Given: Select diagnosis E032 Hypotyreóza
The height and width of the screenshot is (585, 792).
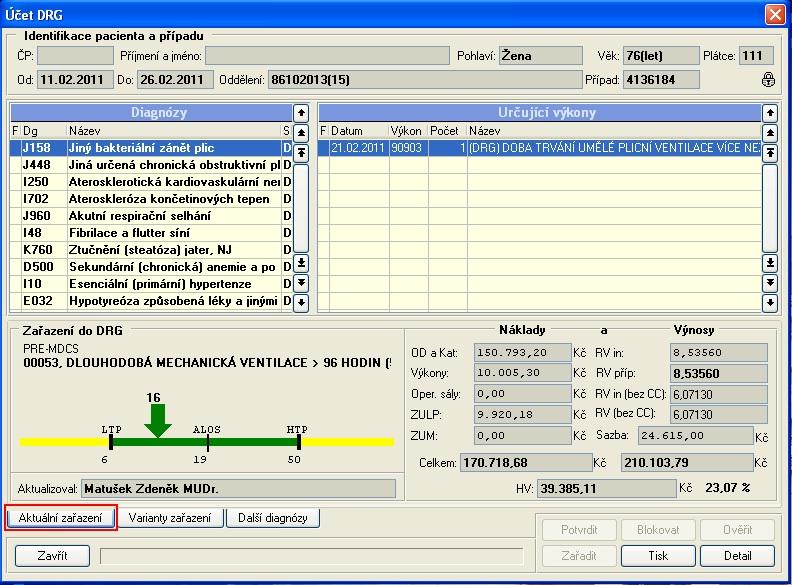Looking at the screenshot, I should (x=151, y=301).
